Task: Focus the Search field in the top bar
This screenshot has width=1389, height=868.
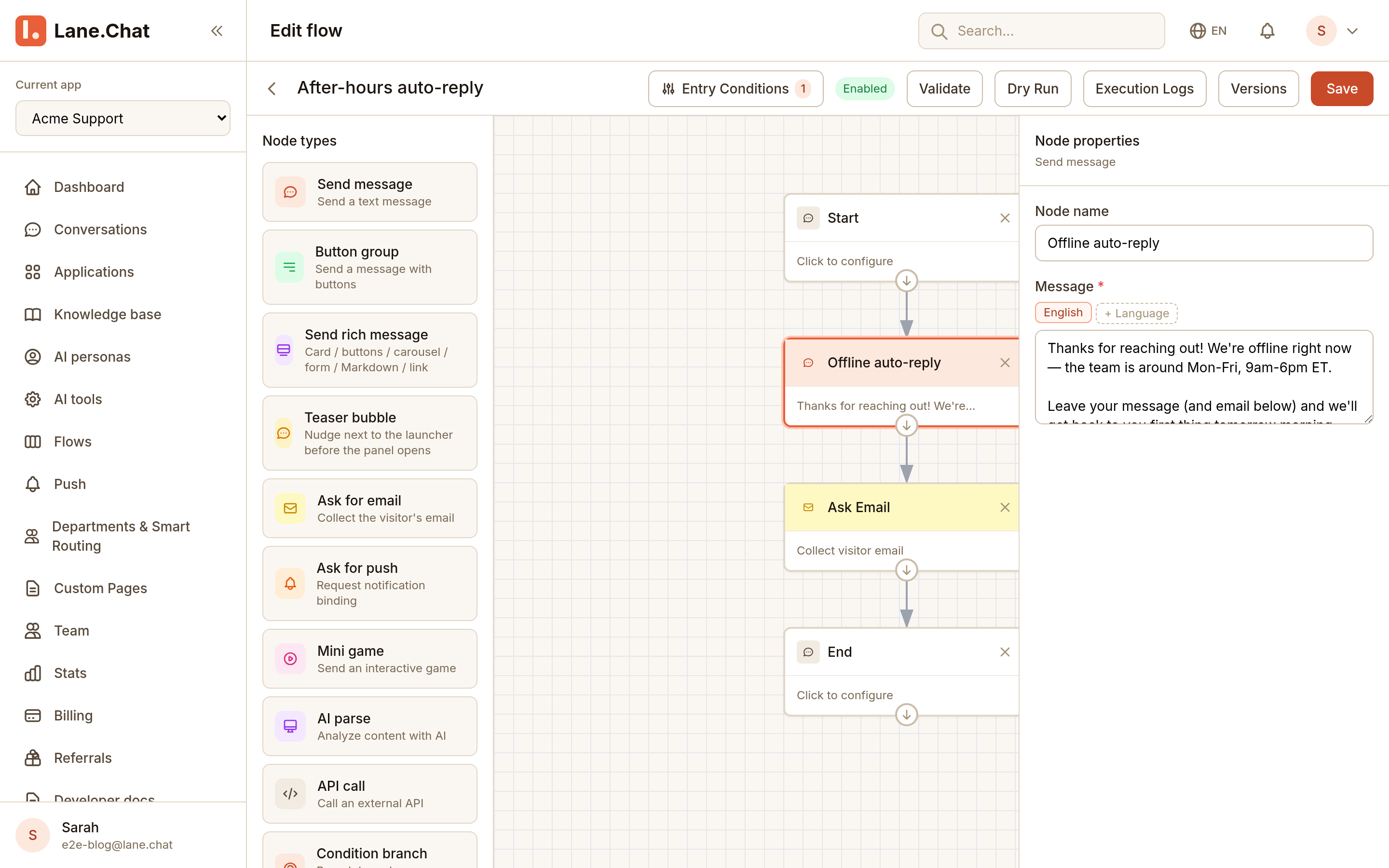Action: (1041, 31)
